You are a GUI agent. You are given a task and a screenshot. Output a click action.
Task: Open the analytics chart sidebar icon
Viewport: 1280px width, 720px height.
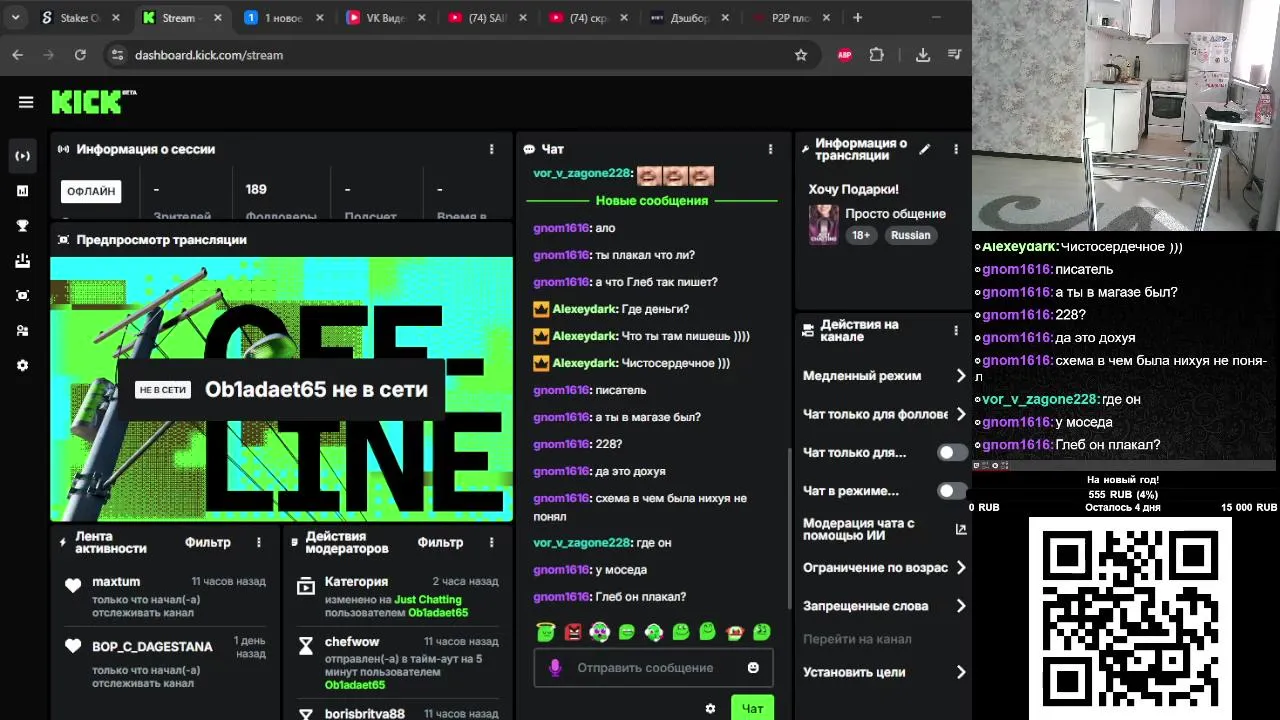[x=23, y=190]
